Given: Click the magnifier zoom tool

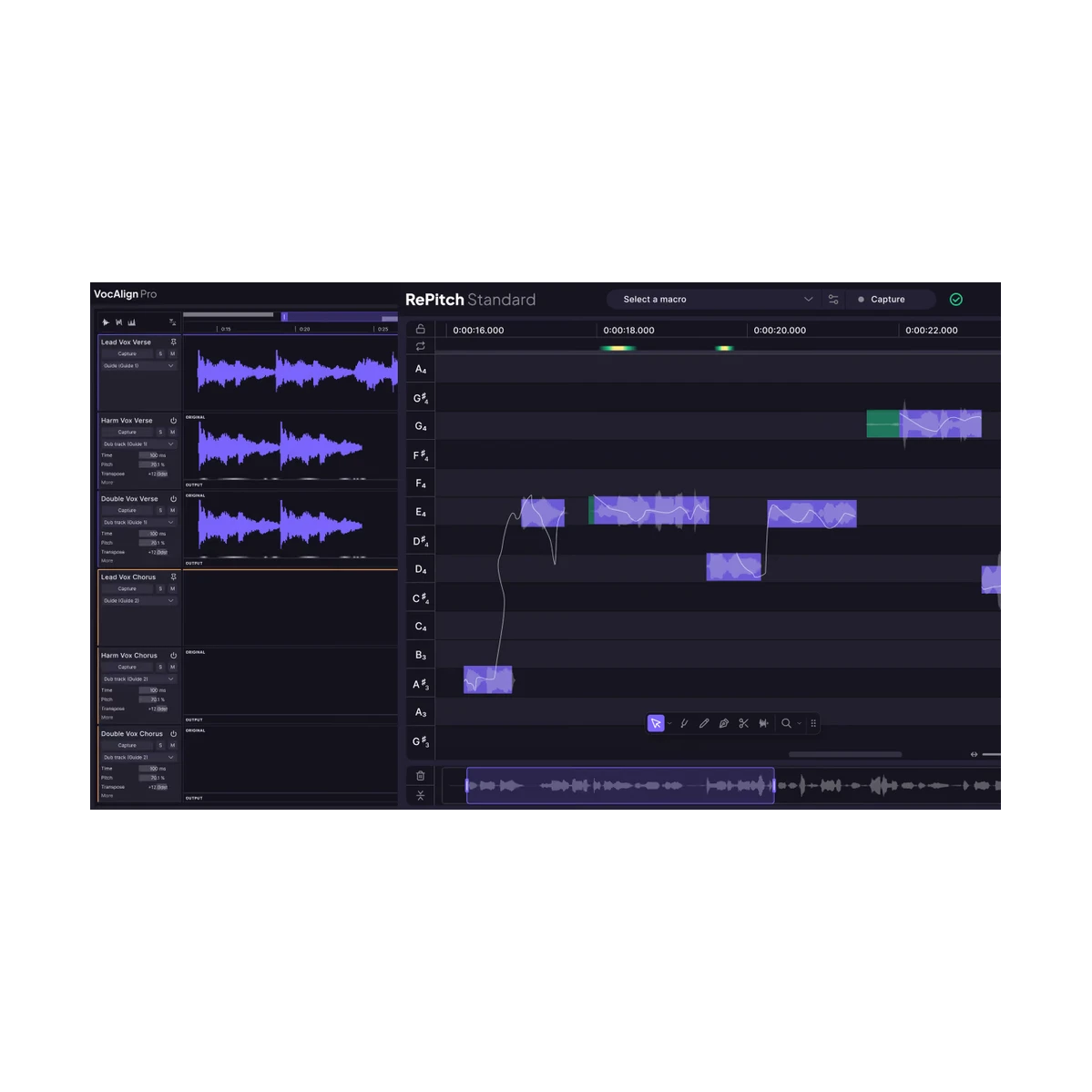Looking at the screenshot, I should [x=786, y=723].
